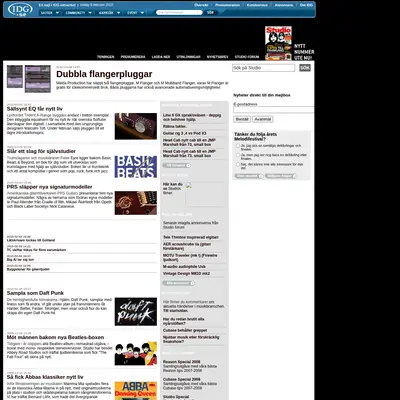Click the pill button below the Head Cab posts

pos(177,165)
